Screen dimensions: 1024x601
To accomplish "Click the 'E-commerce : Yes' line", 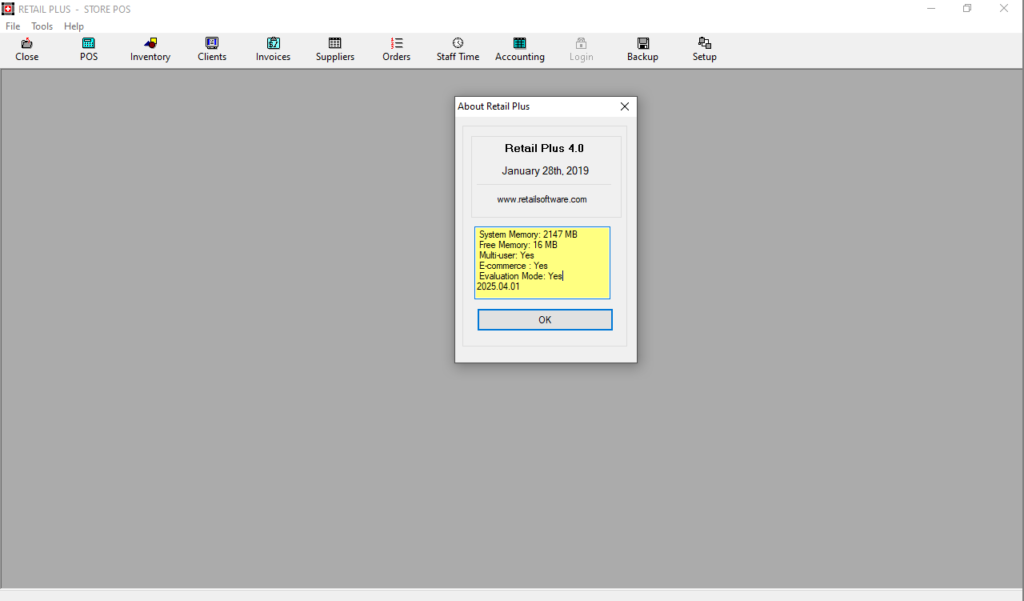I will pos(513,266).
